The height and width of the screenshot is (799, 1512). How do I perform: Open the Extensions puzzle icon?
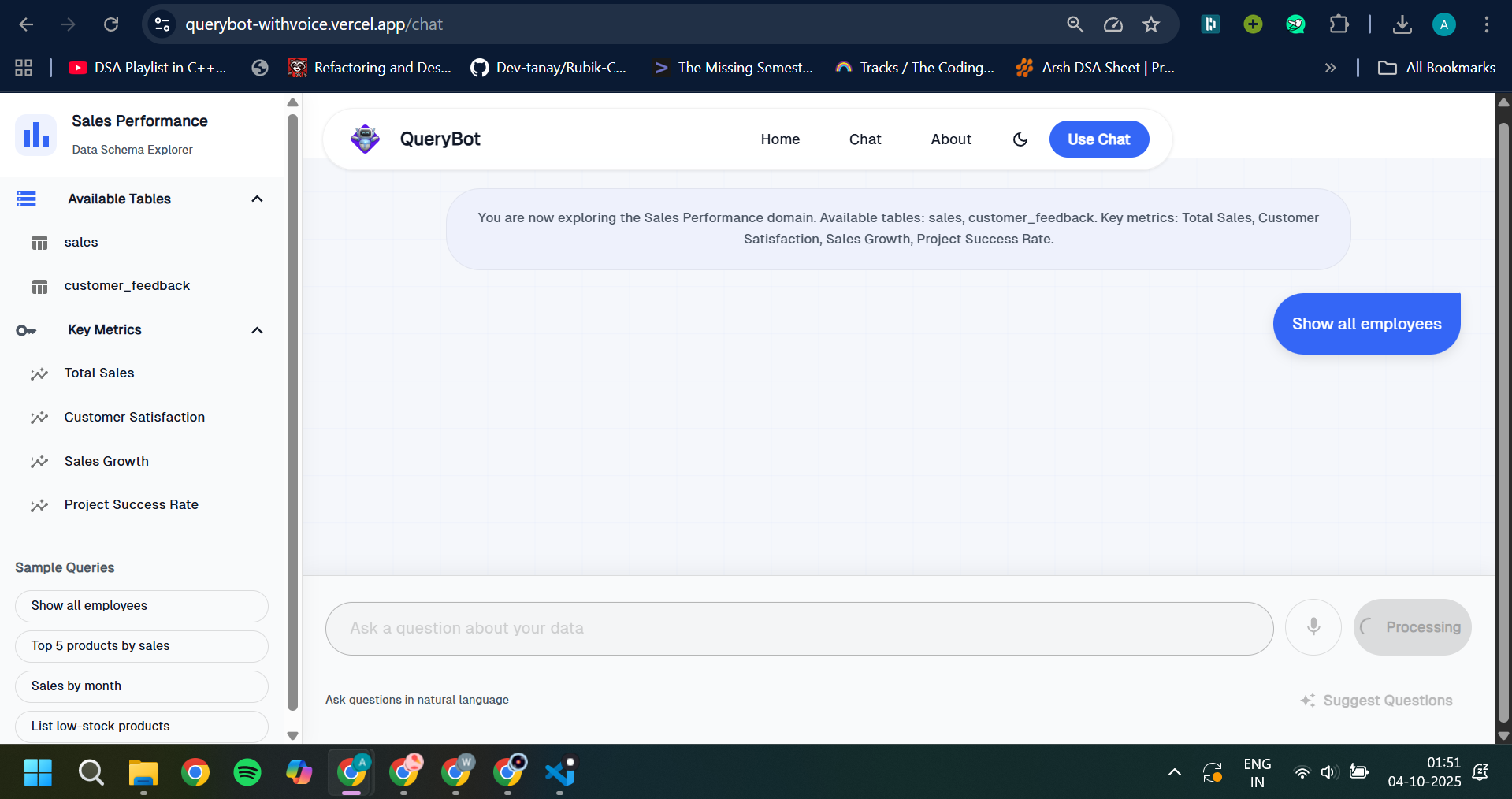pyautogui.click(x=1339, y=24)
